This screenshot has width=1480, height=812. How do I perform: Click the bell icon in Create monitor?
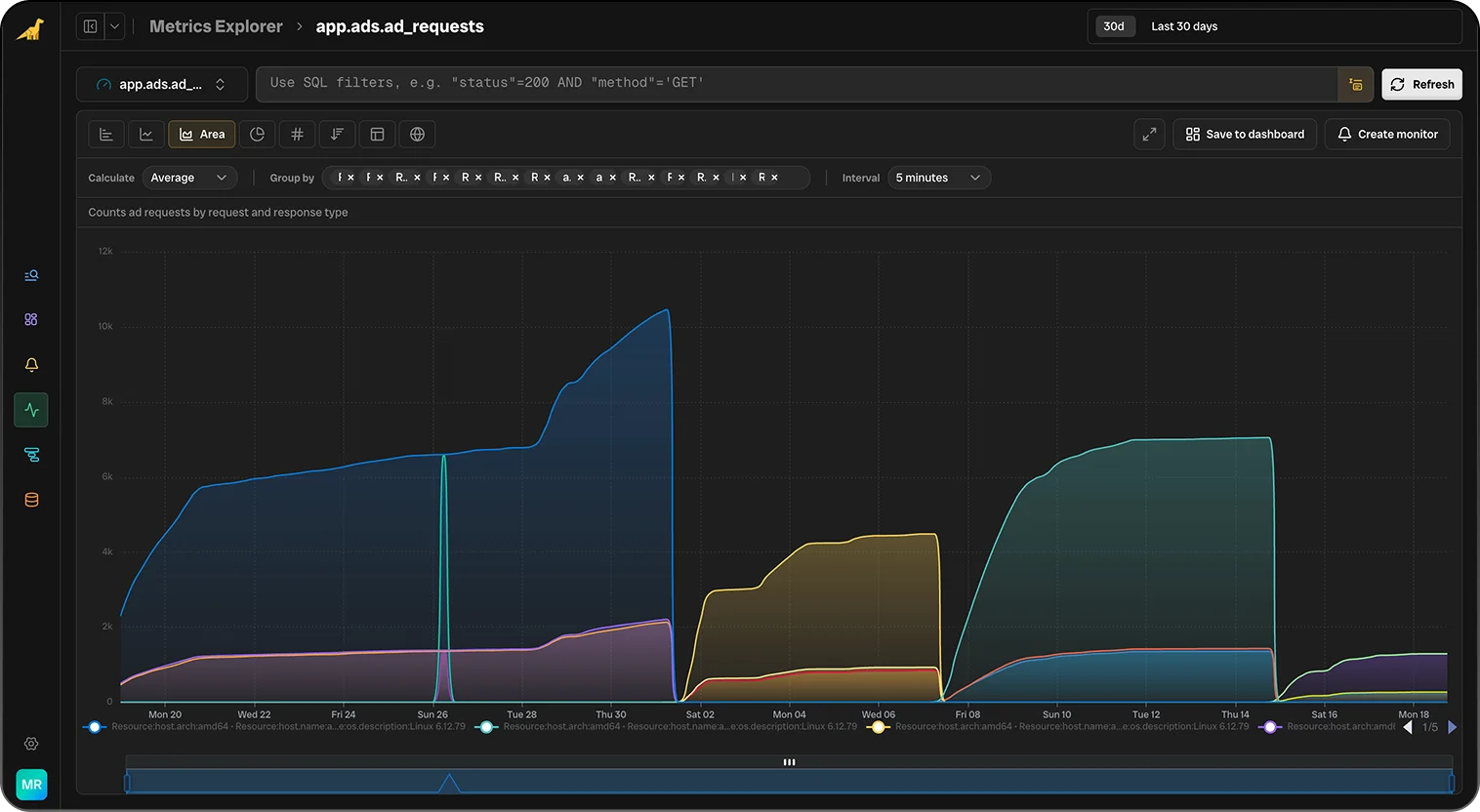(1344, 135)
